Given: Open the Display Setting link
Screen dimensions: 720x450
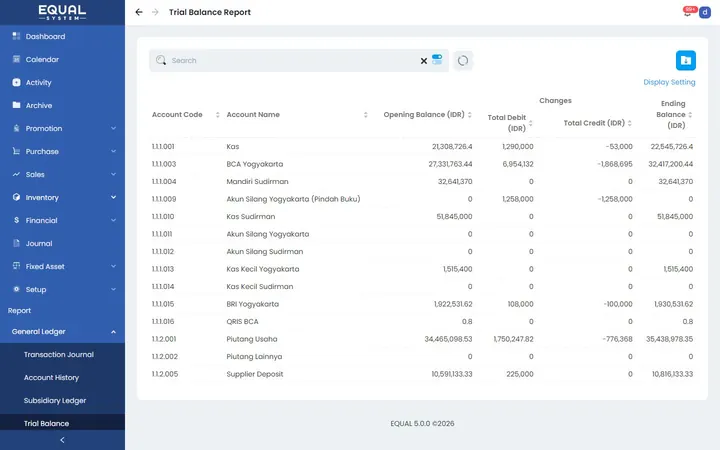Looking at the screenshot, I should (x=669, y=82).
